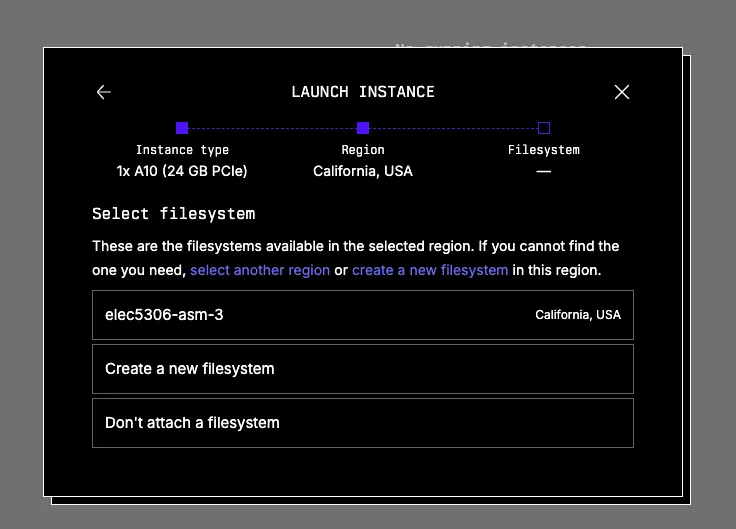Click the LAUNCH INSTANCE title
The height and width of the screenshot is (529, 736).
tap(363, 92)
